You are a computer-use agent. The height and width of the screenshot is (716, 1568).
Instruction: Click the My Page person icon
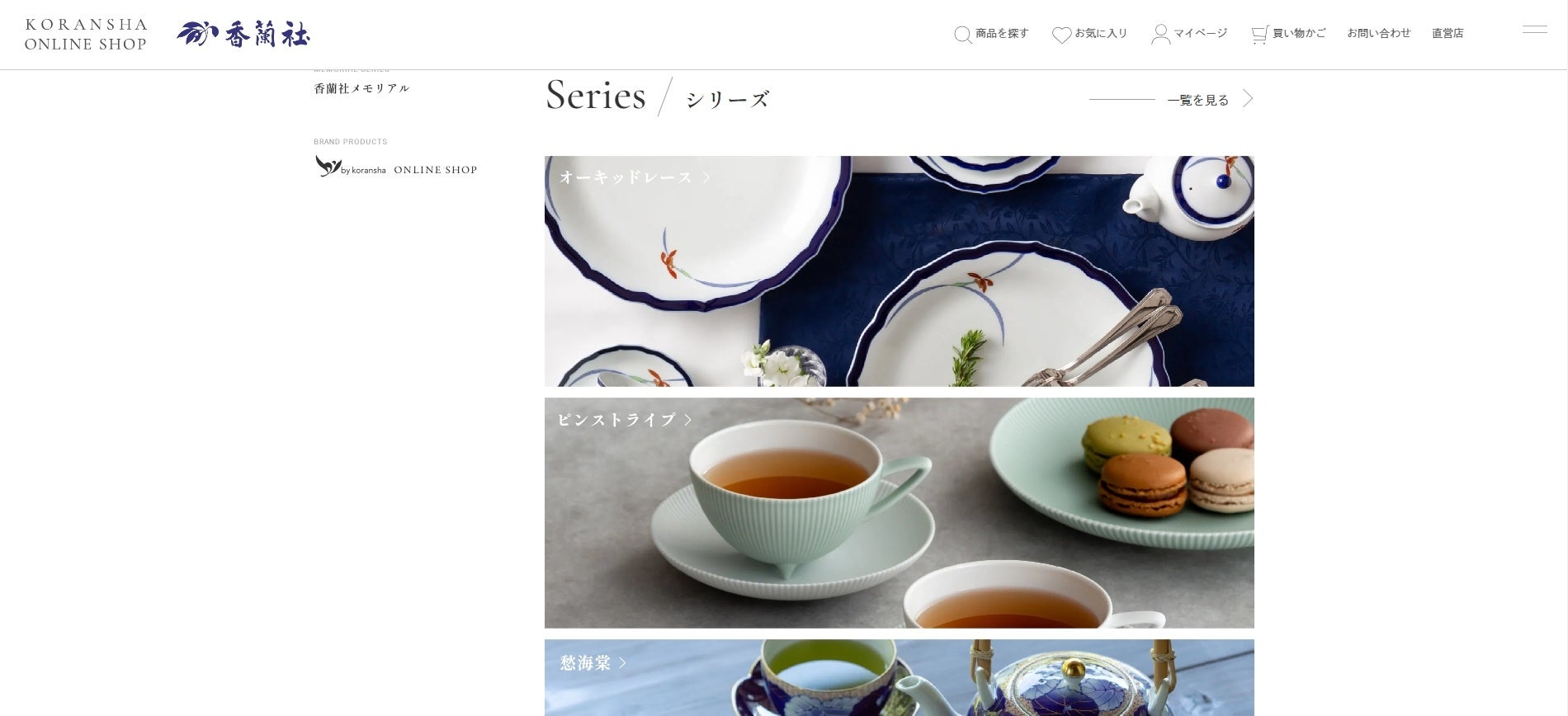tap(1160, 34)
